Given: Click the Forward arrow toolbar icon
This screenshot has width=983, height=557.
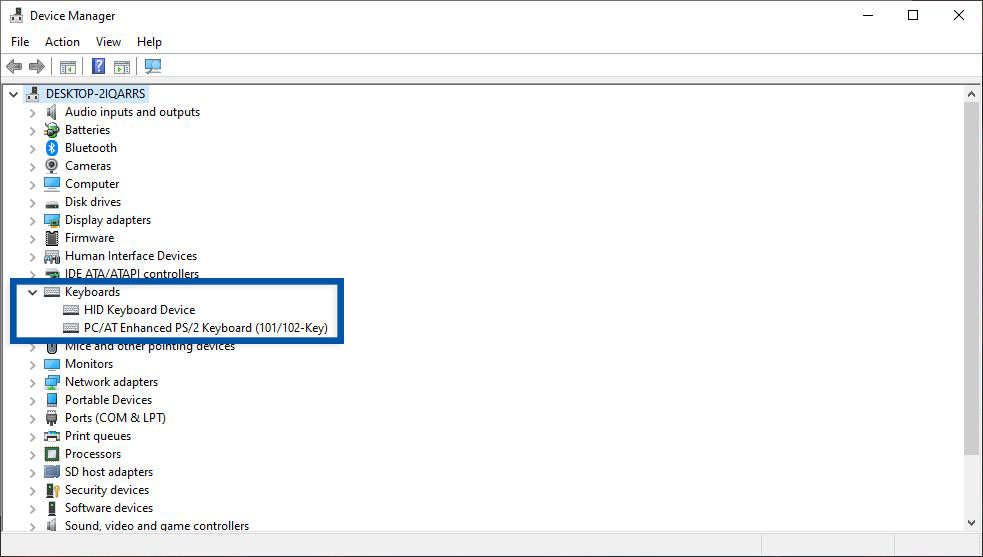Looking at the screenshot, I should tap(36, 66).
